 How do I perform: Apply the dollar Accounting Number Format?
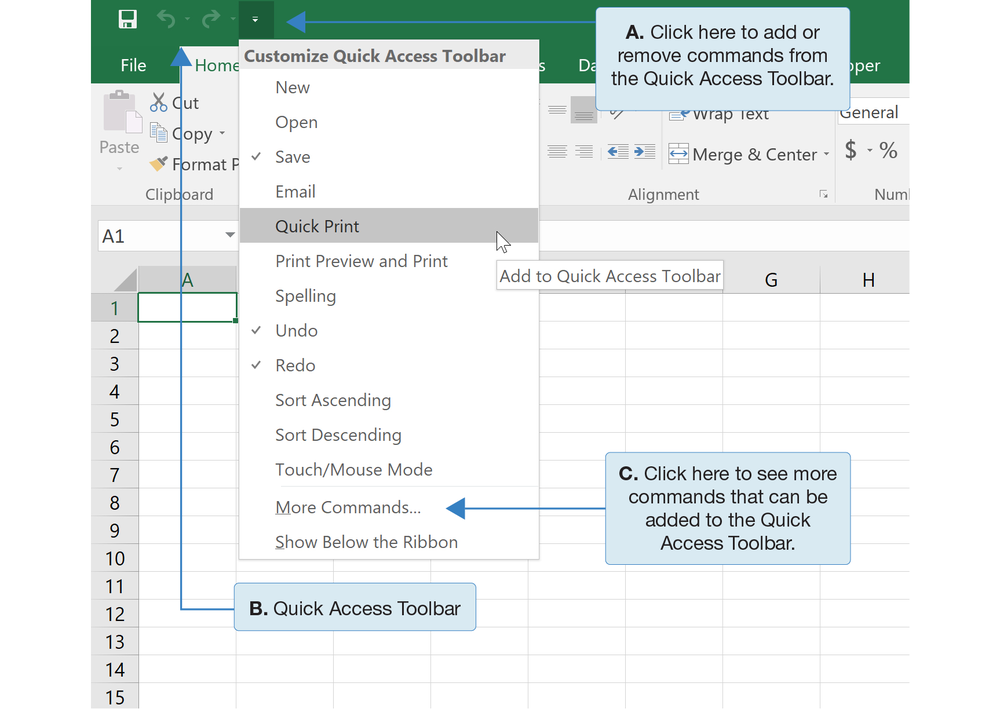[851, 151]
